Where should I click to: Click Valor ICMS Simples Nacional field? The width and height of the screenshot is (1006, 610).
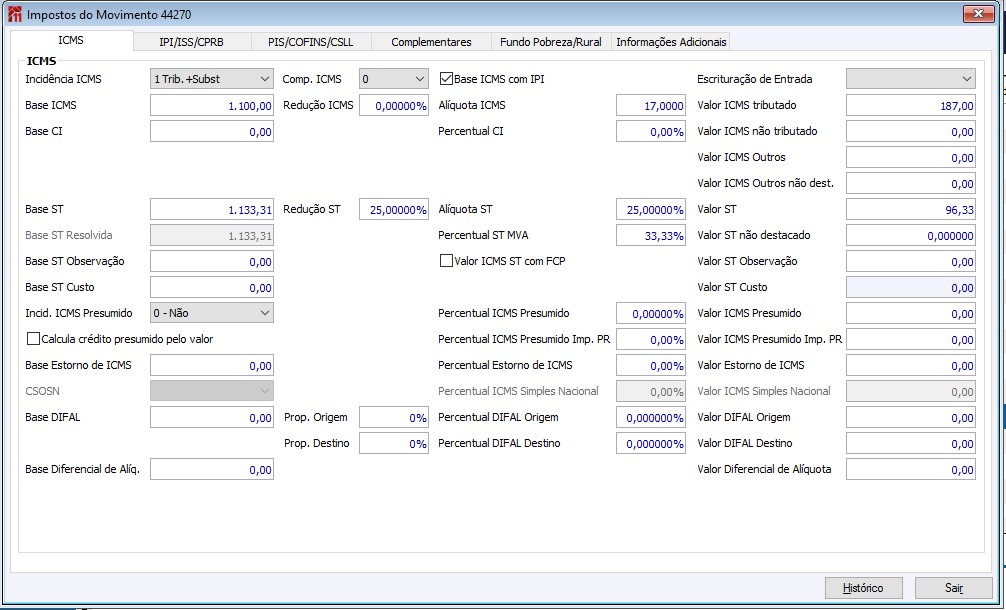(911, 391)
